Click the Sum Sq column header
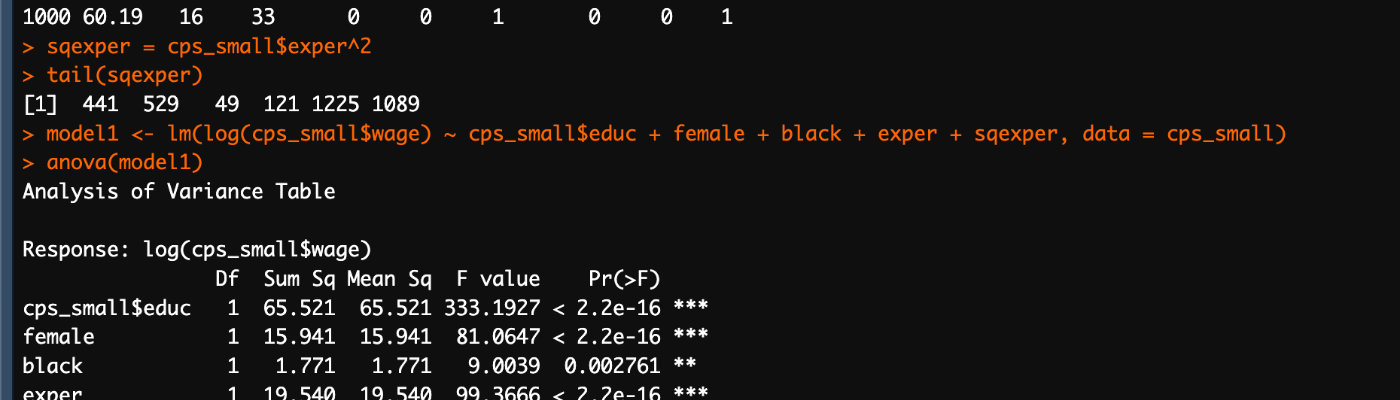The image size is (1400, 400). point(299,278)
